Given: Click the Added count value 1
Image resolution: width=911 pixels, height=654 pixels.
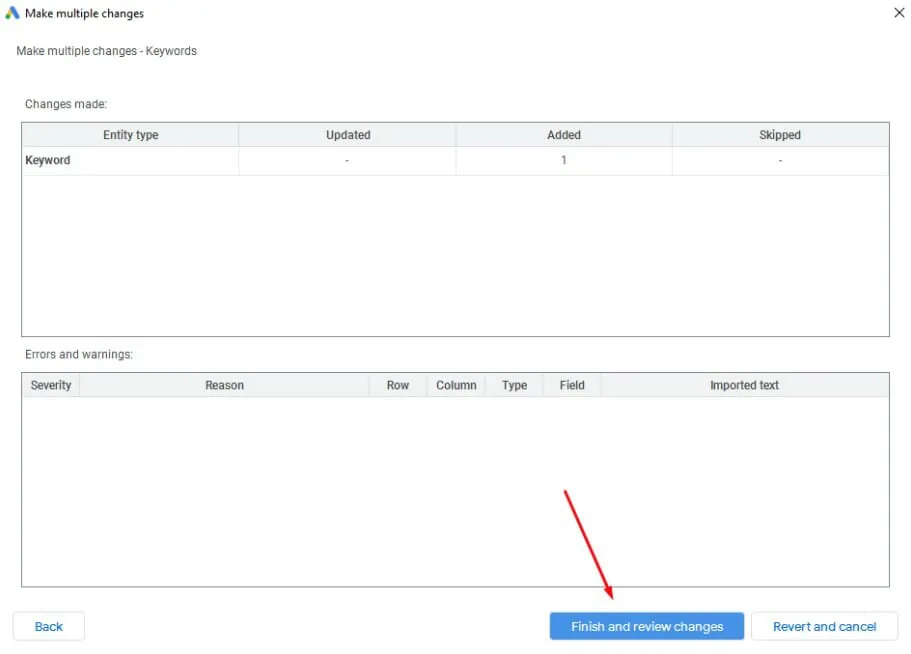Looking at the screenshot, I should (564, 160).
